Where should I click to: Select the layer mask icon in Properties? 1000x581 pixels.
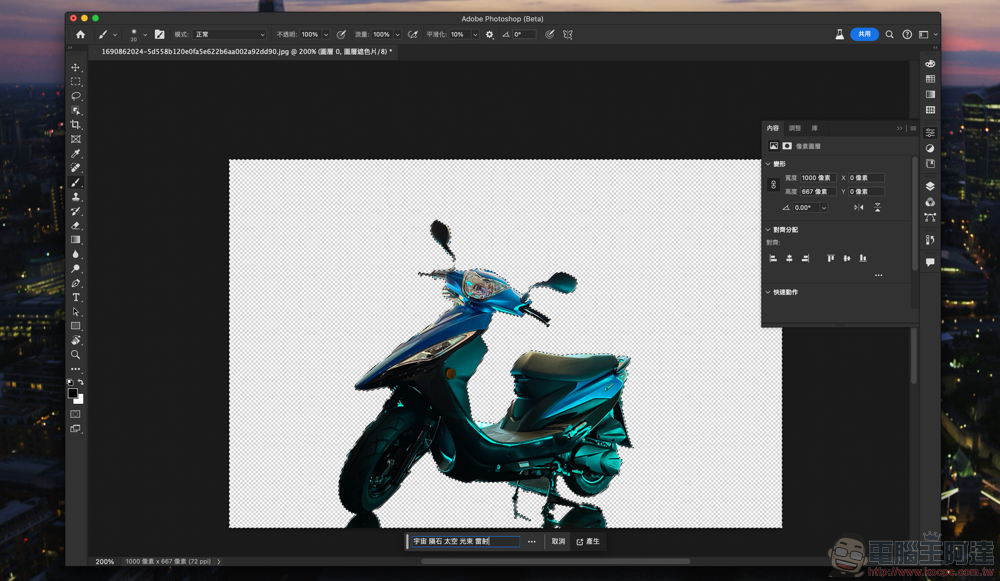pyautogui.click(x=787, y=146)
